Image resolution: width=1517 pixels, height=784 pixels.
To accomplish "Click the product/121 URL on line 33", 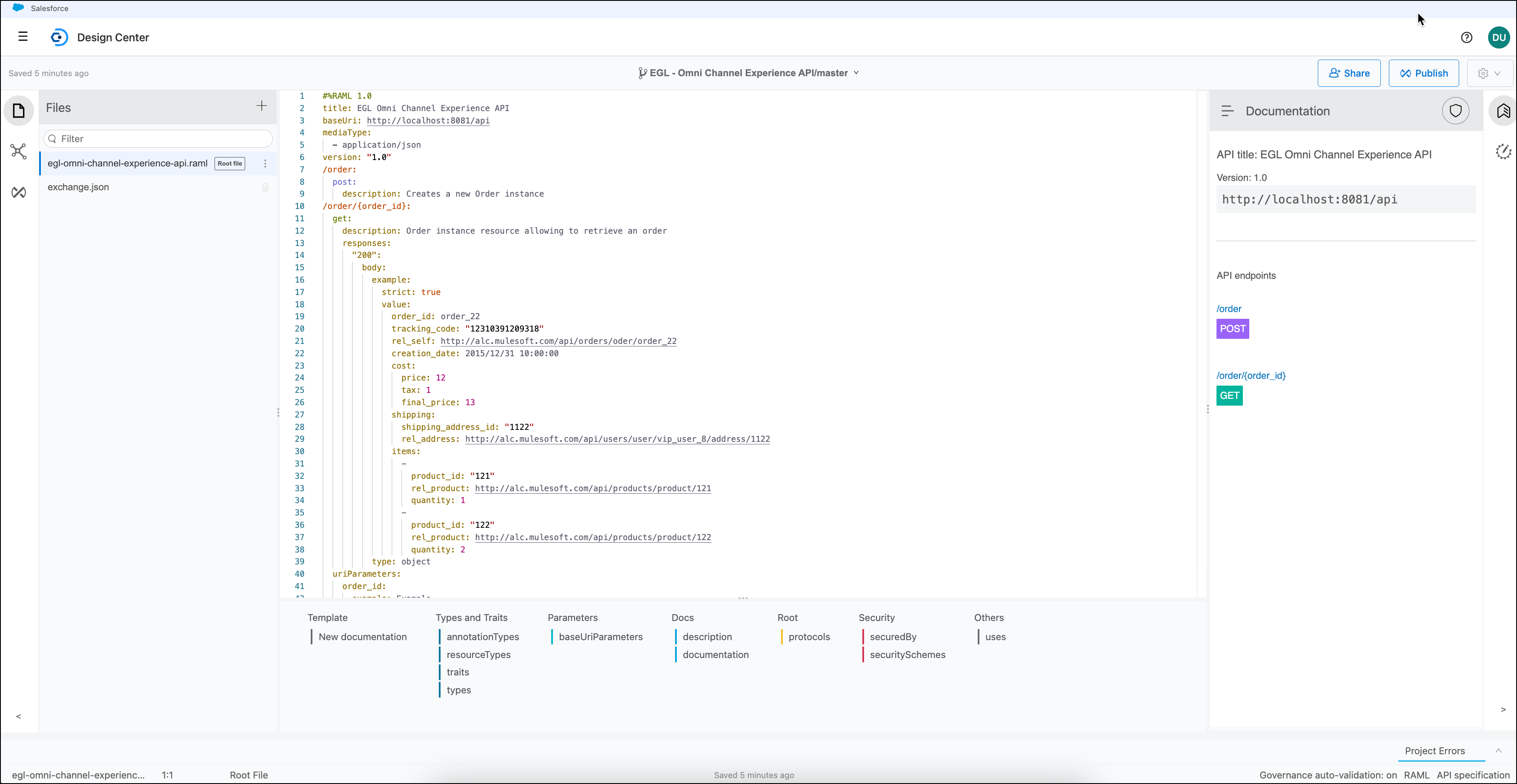I will click(x=593, y=488).
